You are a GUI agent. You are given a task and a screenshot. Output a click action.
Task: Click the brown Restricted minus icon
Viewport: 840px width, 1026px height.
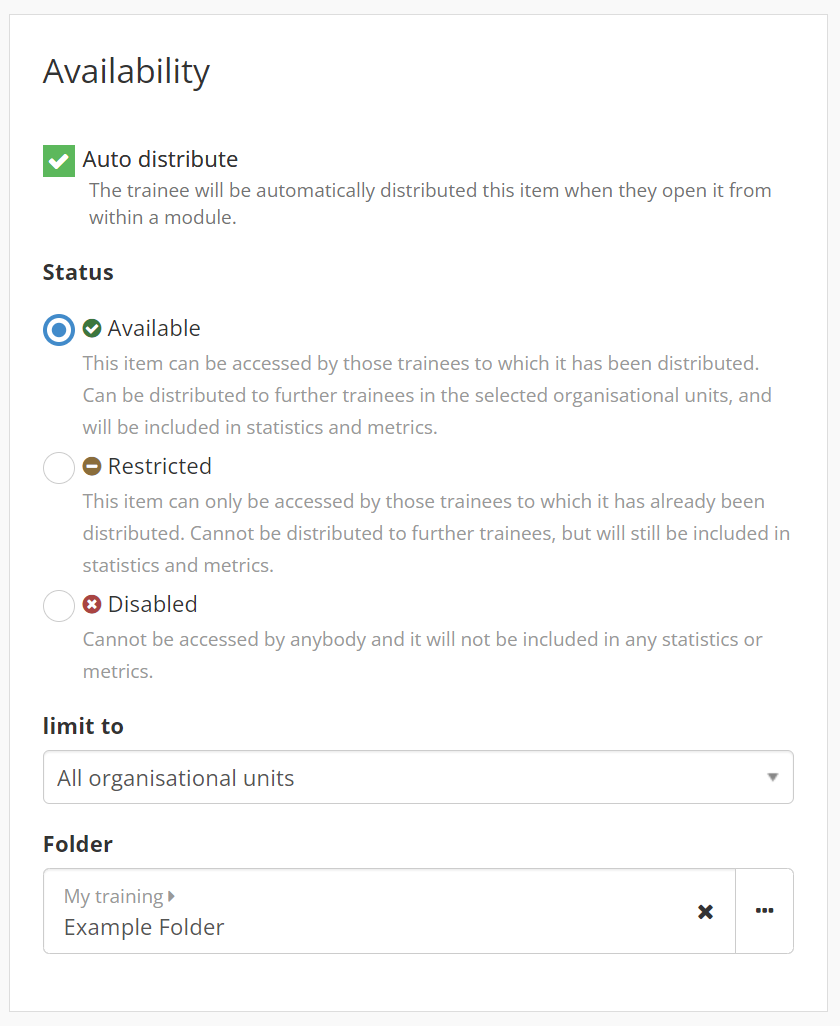click(92, 467)
